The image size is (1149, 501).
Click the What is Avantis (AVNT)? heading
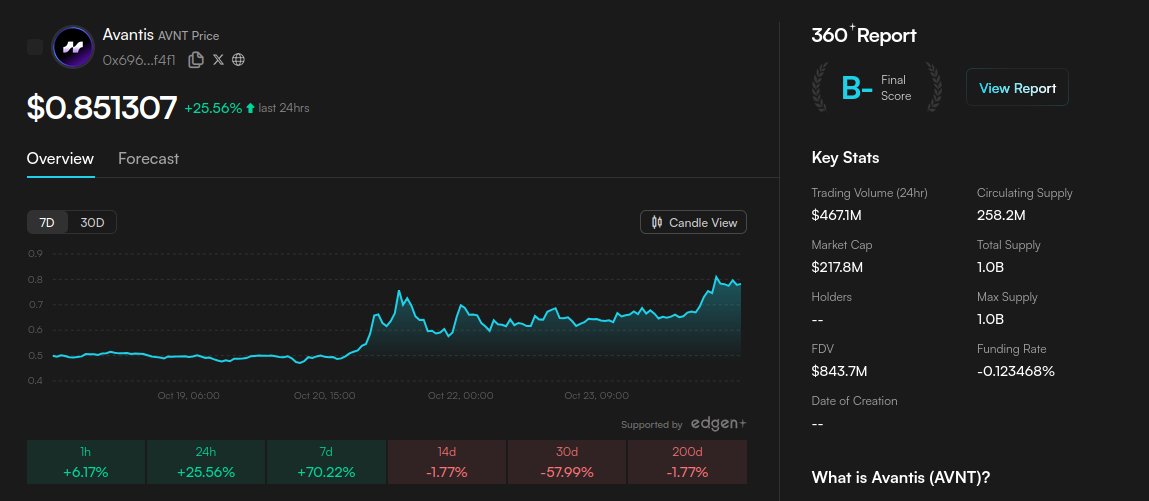901,478
